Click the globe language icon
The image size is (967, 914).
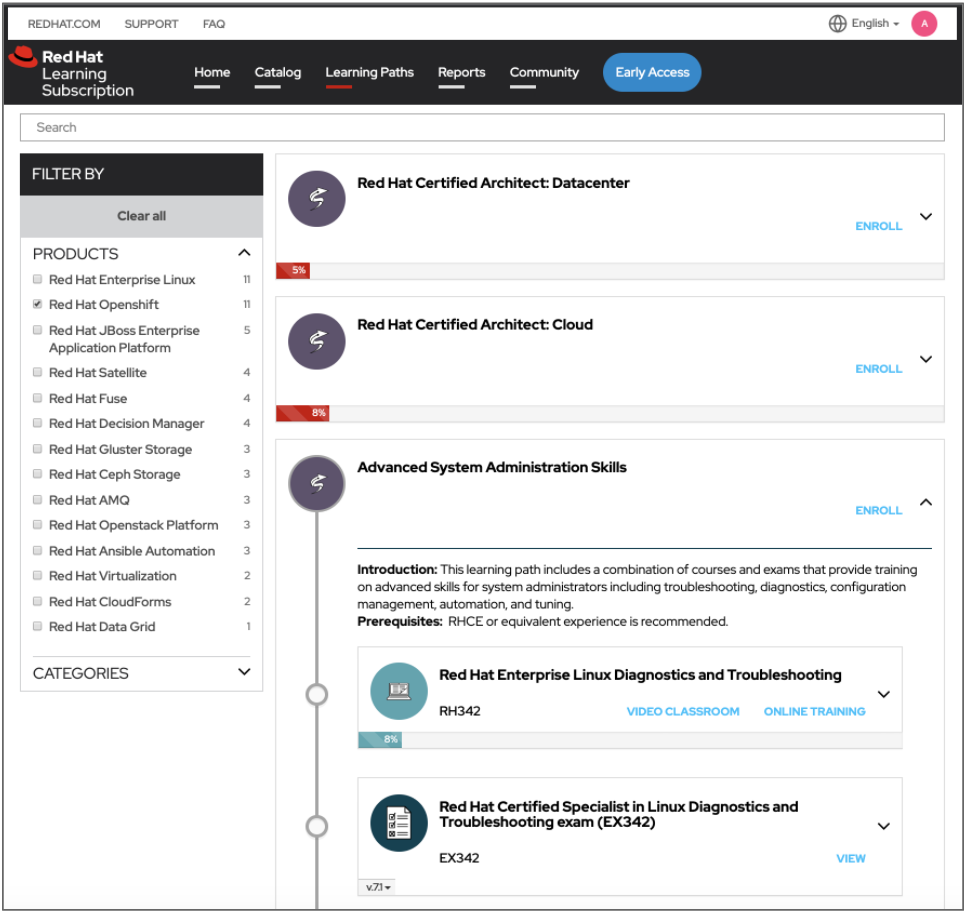837,24
